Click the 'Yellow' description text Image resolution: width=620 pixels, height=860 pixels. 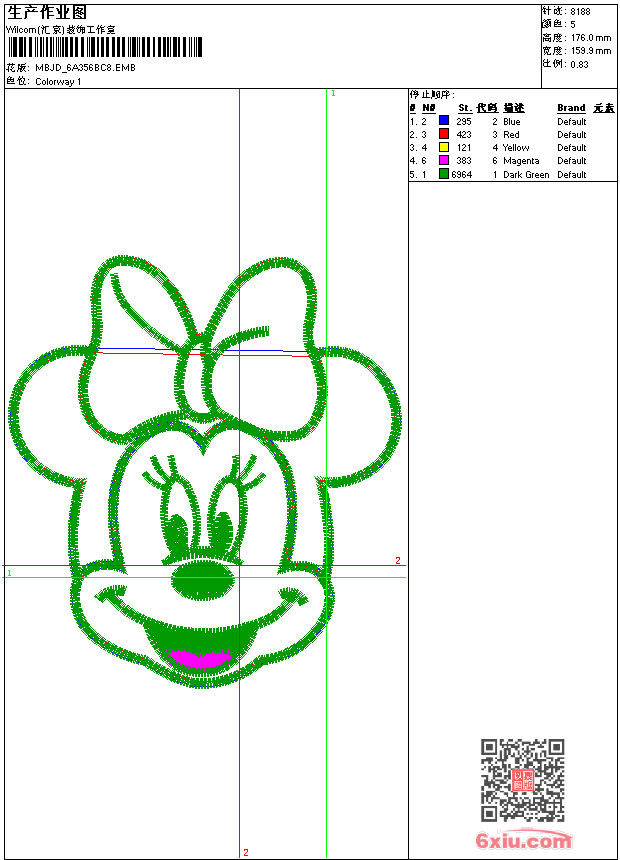click(516, 148)
